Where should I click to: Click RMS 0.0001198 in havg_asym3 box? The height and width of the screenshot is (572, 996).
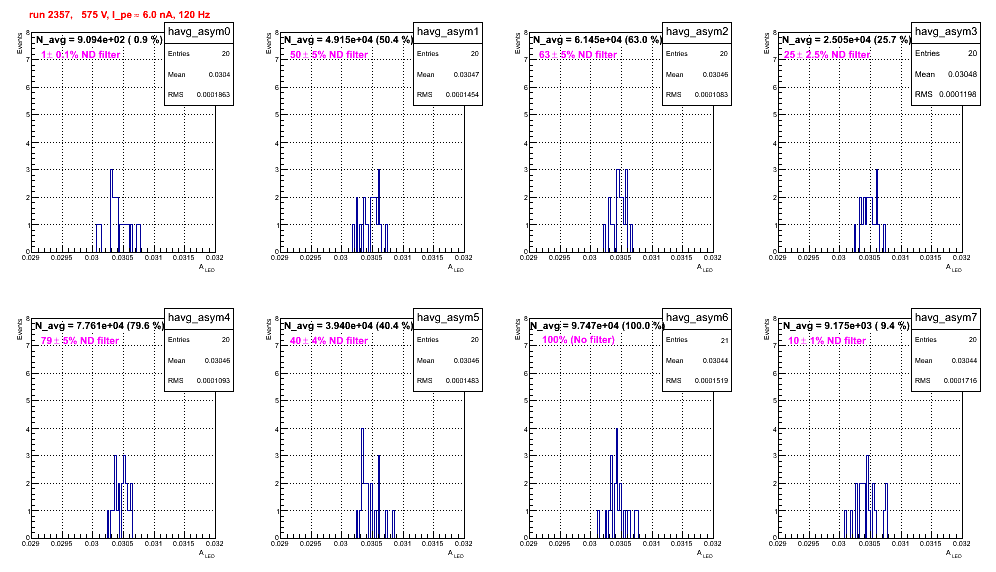point(946,94)
